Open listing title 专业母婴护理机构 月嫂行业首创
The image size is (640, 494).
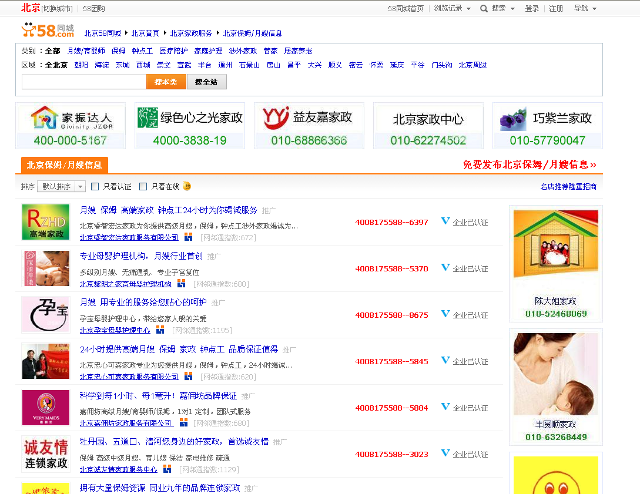coord(141,256)
